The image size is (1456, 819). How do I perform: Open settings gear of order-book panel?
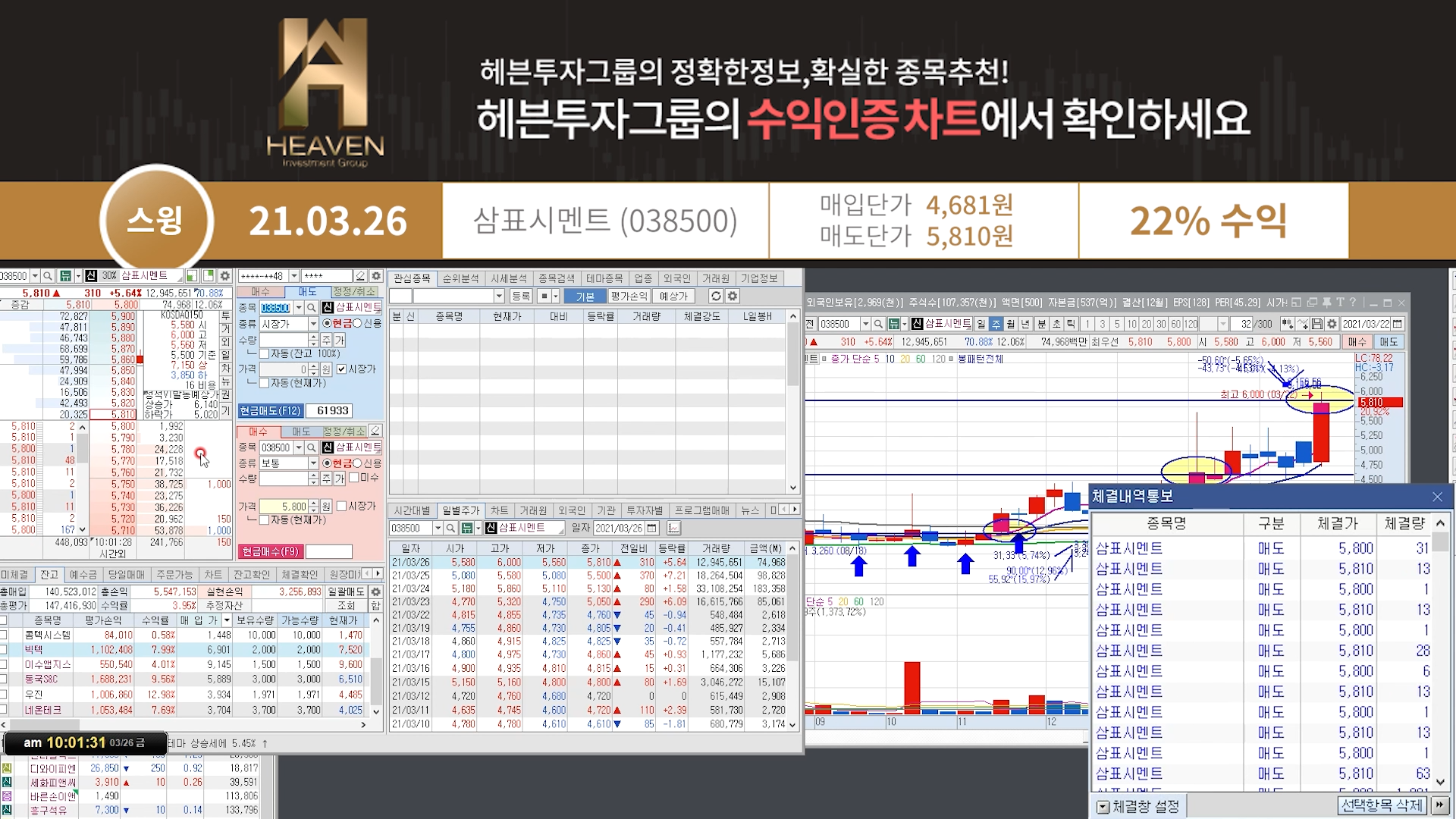pyautogui.click(x=225, y=276)
